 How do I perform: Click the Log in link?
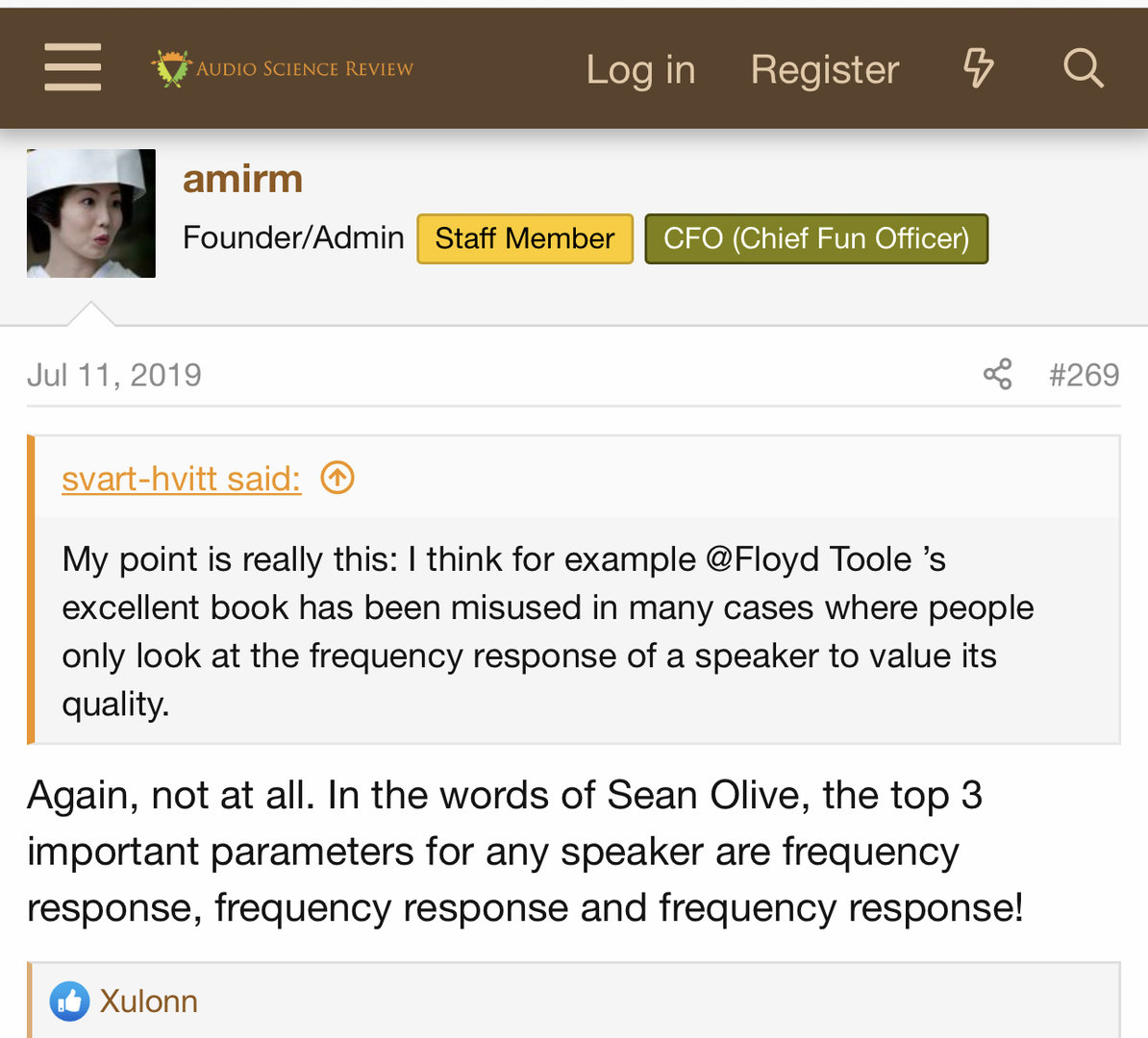click(x=640, y=69)
